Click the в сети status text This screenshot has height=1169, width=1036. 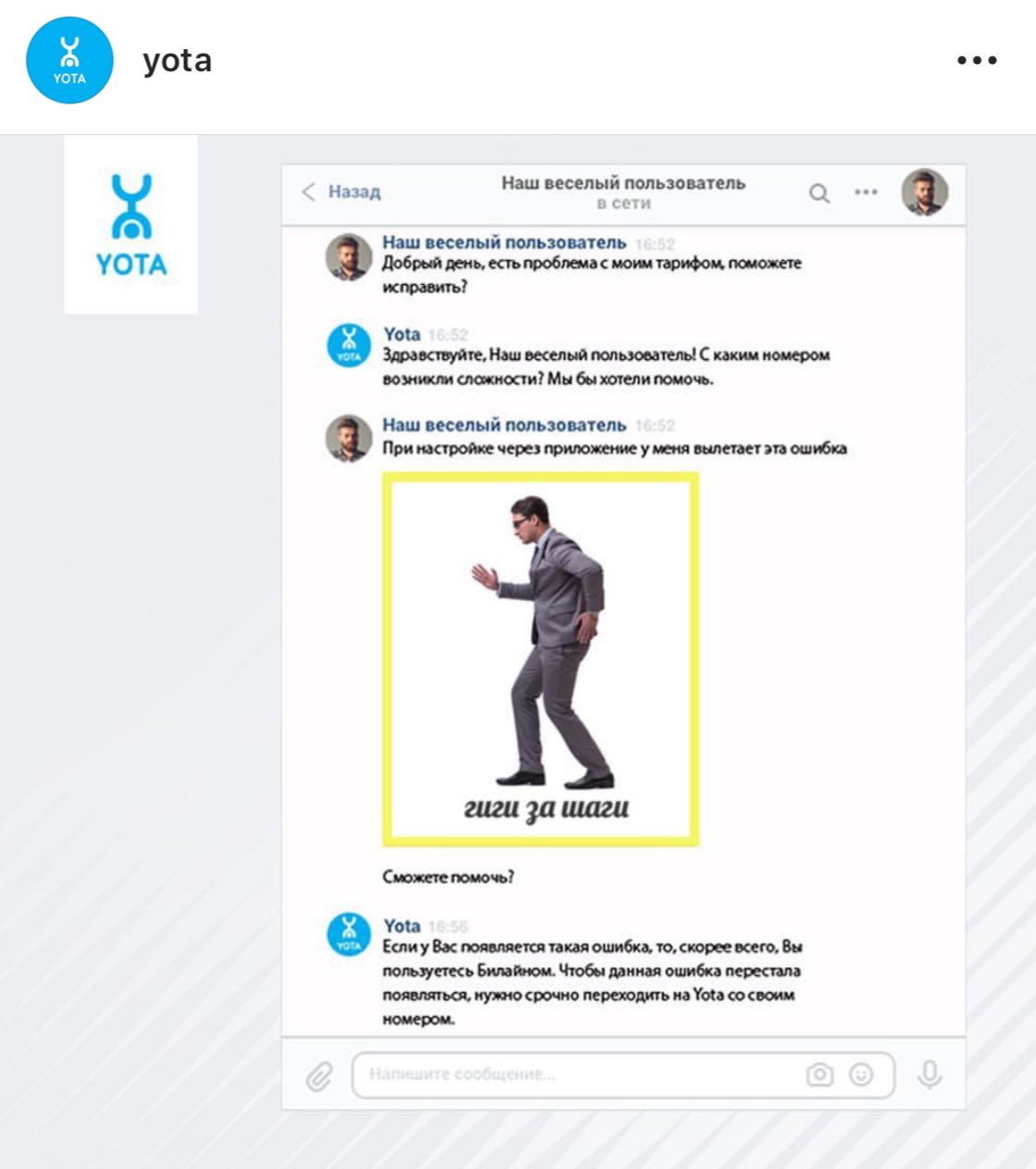[623, 203]
